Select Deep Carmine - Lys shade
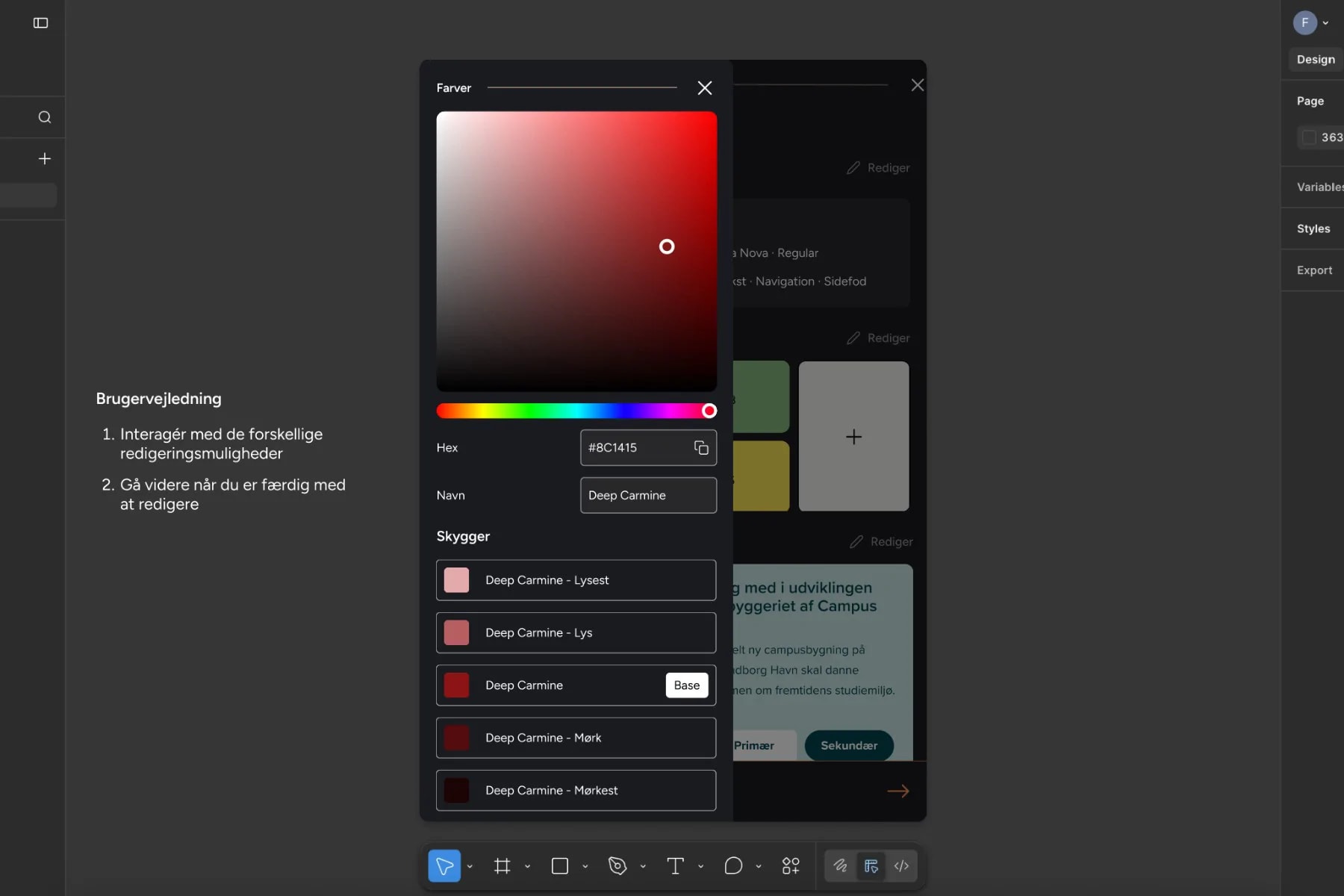The width and height of the screenshot is (1344, 896). 576,632
